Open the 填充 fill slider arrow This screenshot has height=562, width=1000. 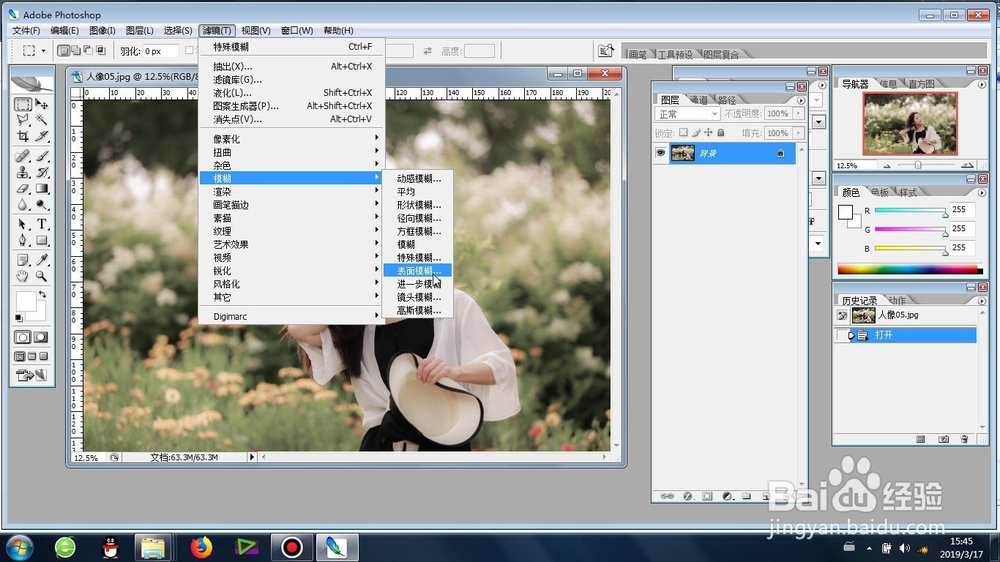tap(798, 133)
